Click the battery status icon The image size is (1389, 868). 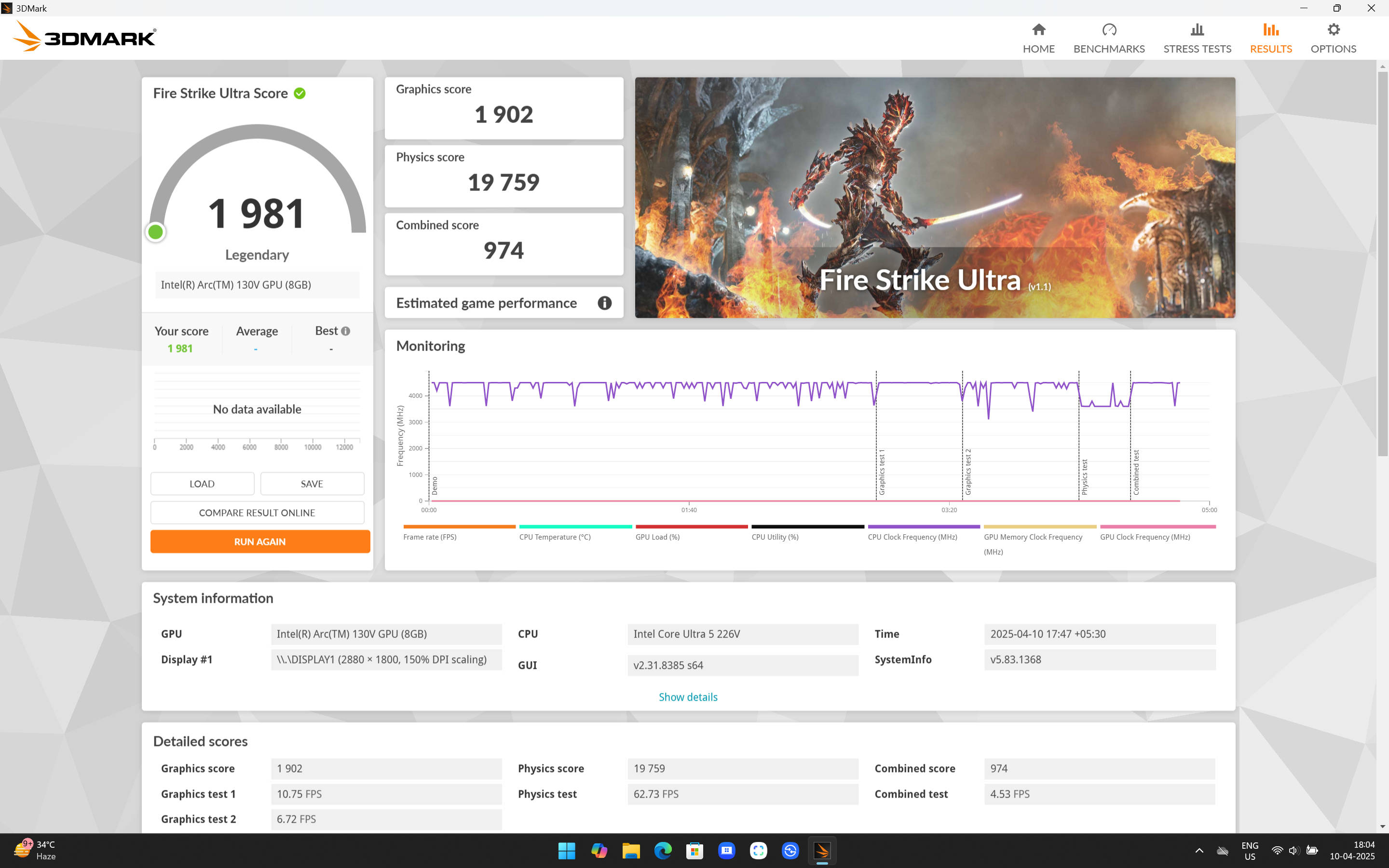(1312, 850)
